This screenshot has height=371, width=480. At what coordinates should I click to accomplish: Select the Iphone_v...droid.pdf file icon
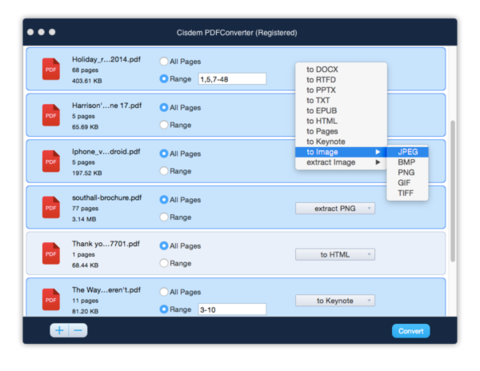tap(51, 161)
